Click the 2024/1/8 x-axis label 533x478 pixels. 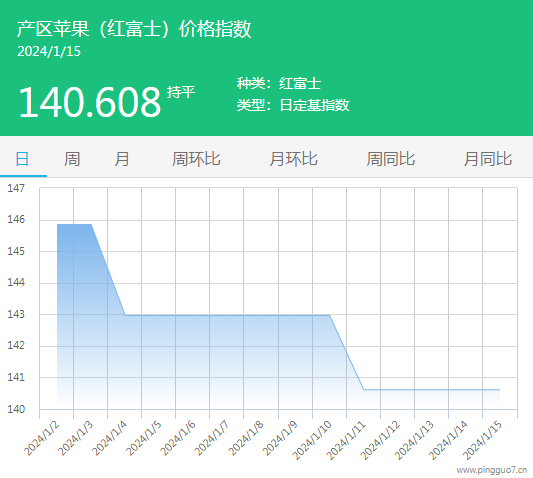click(246, 439)
